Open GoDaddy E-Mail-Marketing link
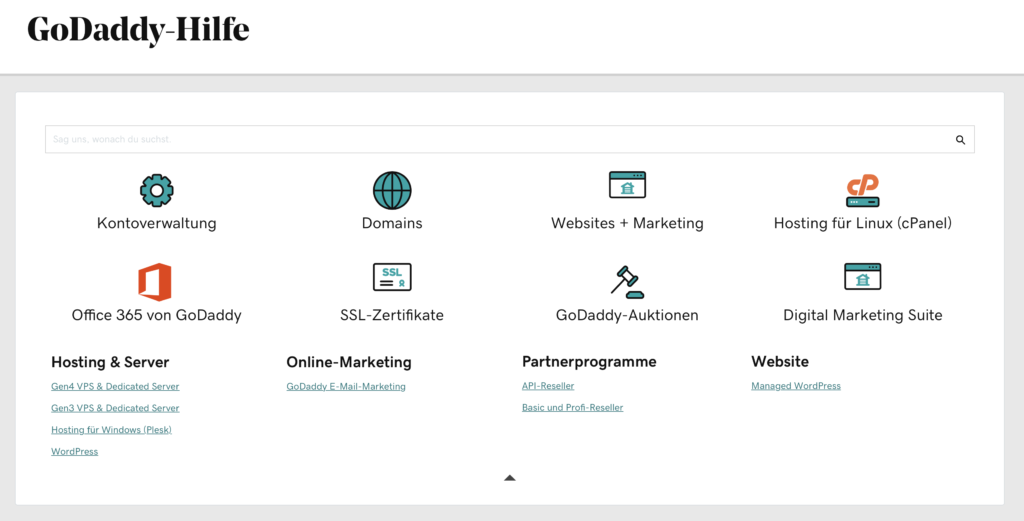The image size is (1024, 521). pos(346,387)
